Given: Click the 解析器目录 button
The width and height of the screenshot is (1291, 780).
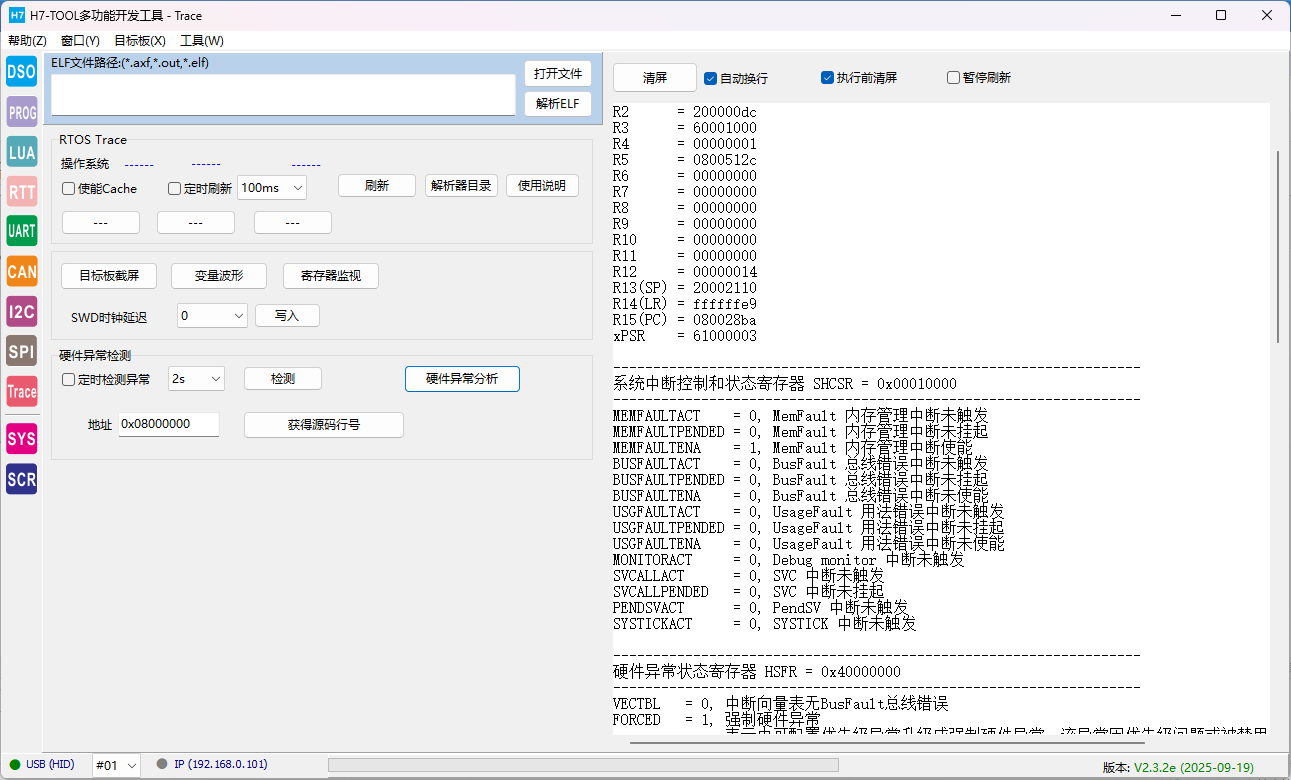Looking at the screenshot, I should (462, 186).
